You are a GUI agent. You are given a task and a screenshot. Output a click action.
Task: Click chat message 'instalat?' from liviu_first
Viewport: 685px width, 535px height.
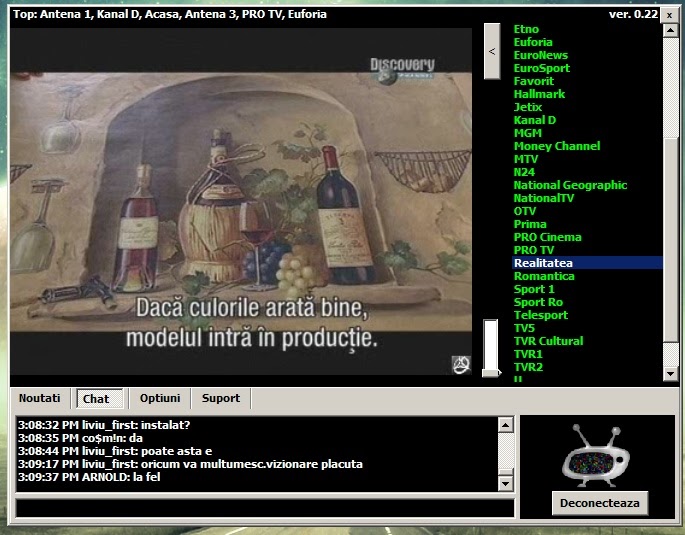pos(104,425)
